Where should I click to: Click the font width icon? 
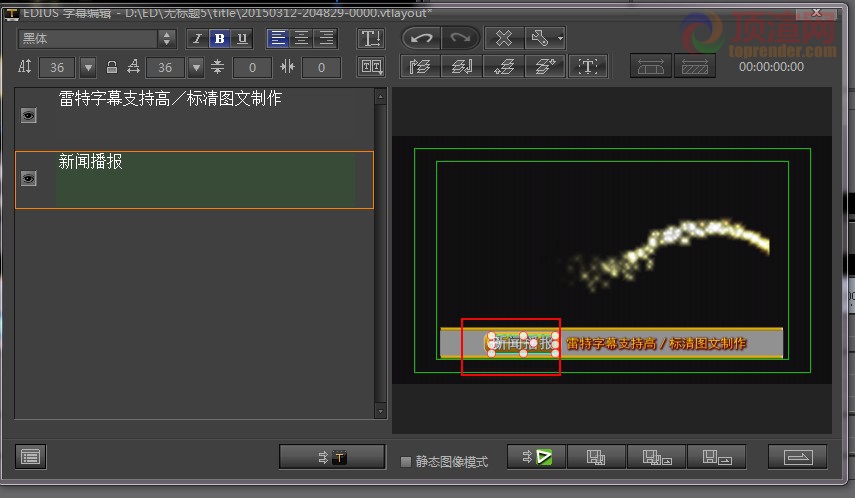[x=134, y=67]
